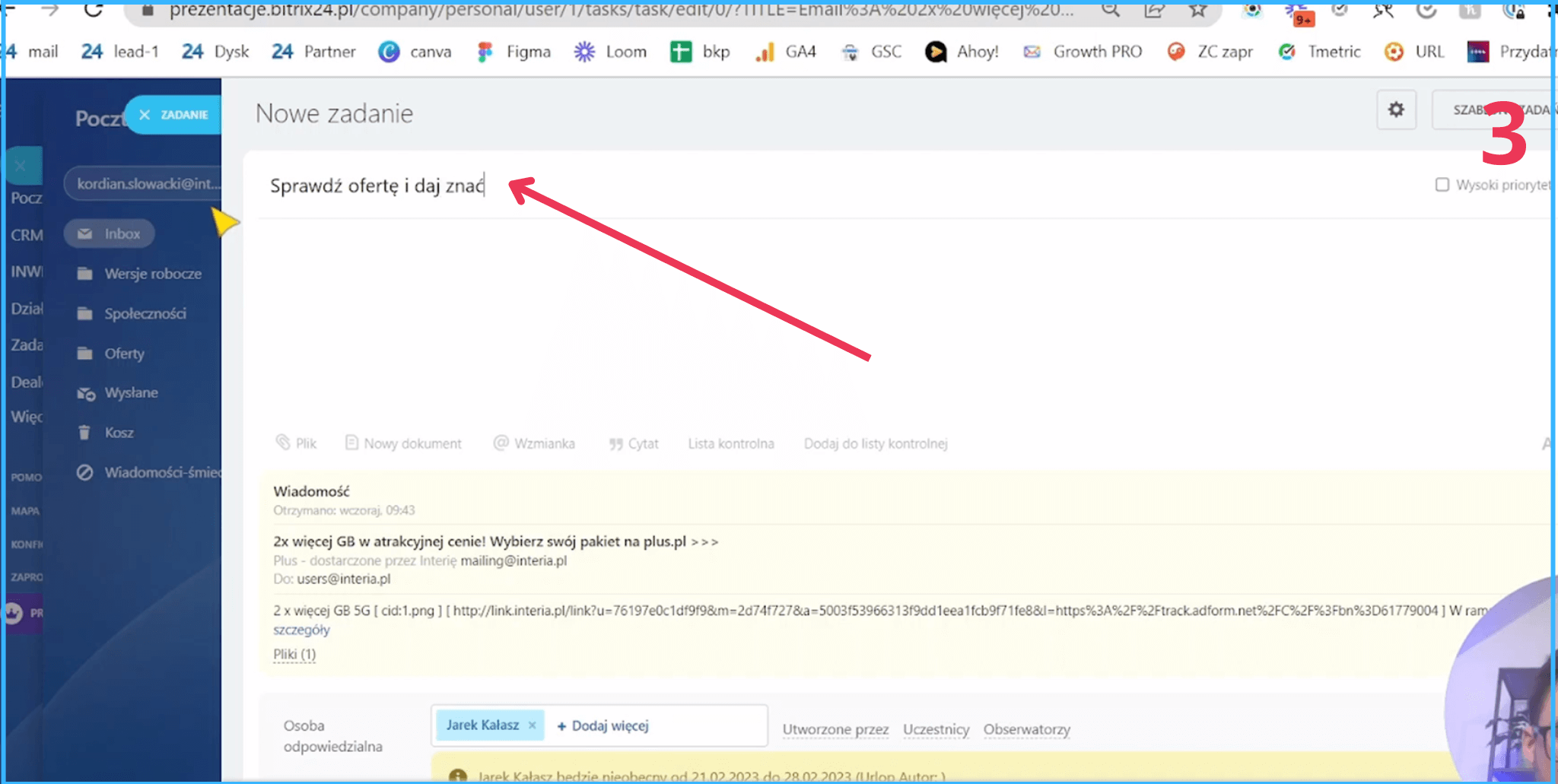Viewport: 1558px width, 784px height.
Task: Expand the kordian.slowacki mailbox selector
Action: tap(145, 184)
